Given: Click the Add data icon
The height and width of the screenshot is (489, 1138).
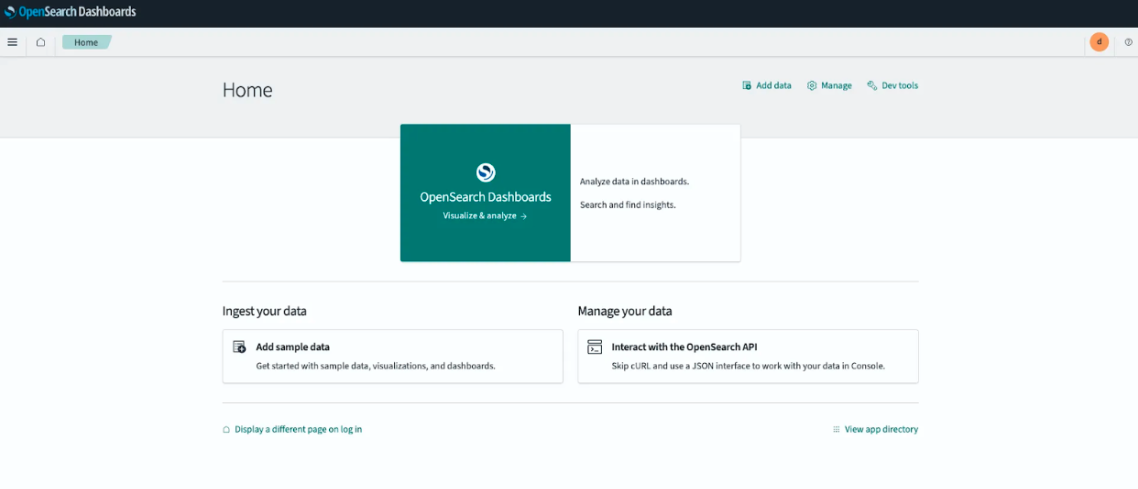Looking at the screenshot, I should (746, 86).
